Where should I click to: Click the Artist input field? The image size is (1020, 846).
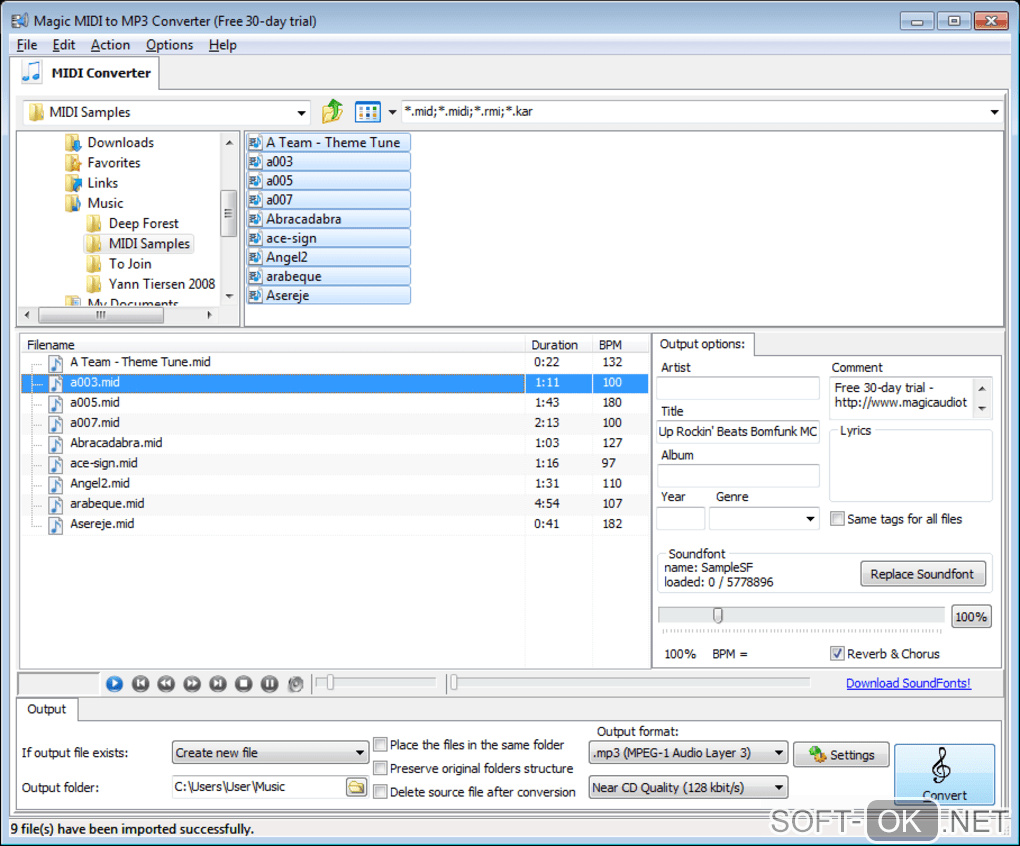[x=738, y=388]
